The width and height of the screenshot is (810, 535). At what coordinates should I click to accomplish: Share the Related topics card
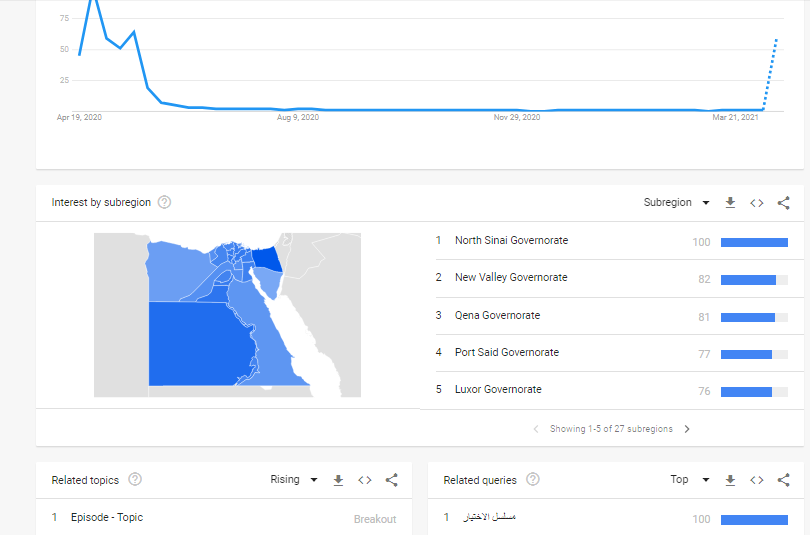pyautogui.click(x=392, y=480)
